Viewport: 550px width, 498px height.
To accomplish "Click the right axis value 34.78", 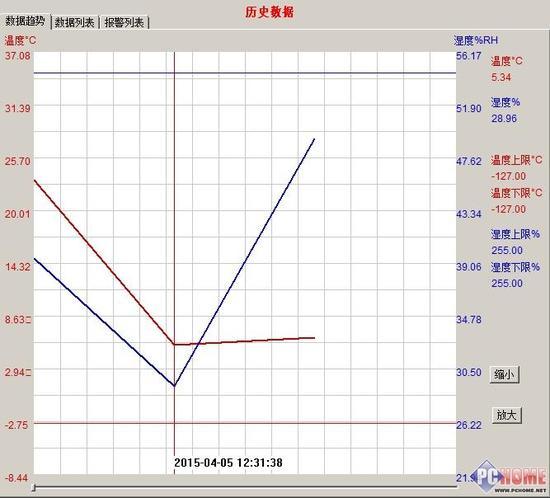I will (469, 319).
